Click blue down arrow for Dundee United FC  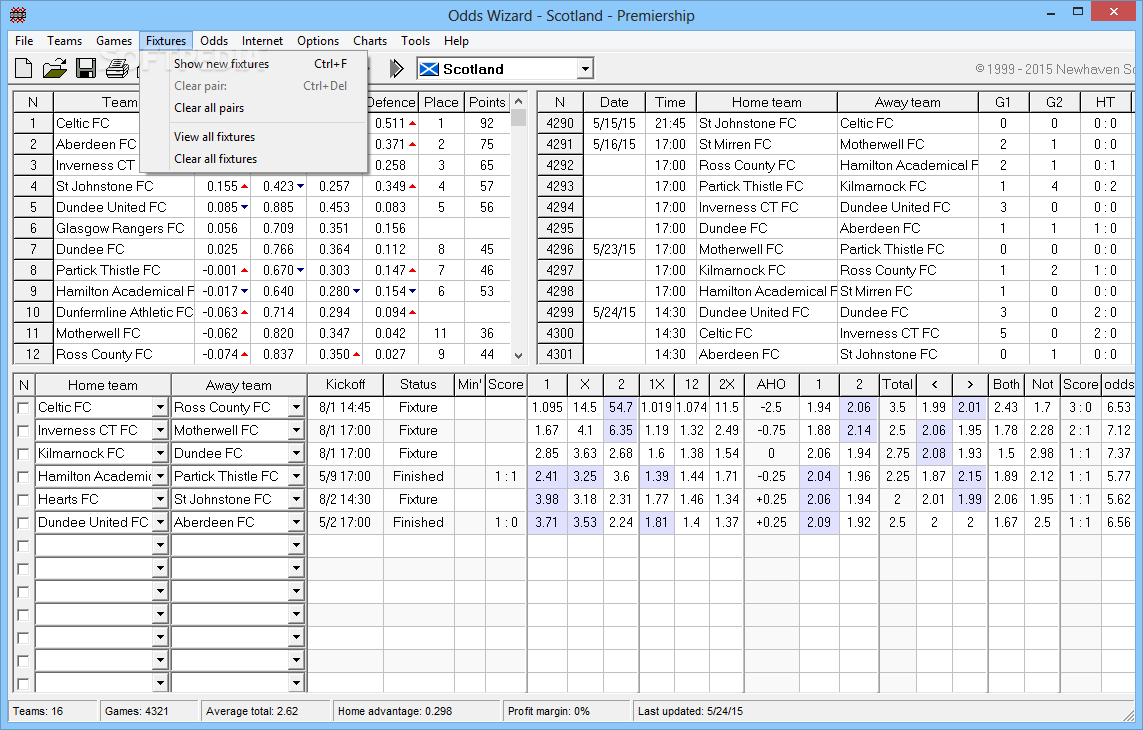coord(245,208)
